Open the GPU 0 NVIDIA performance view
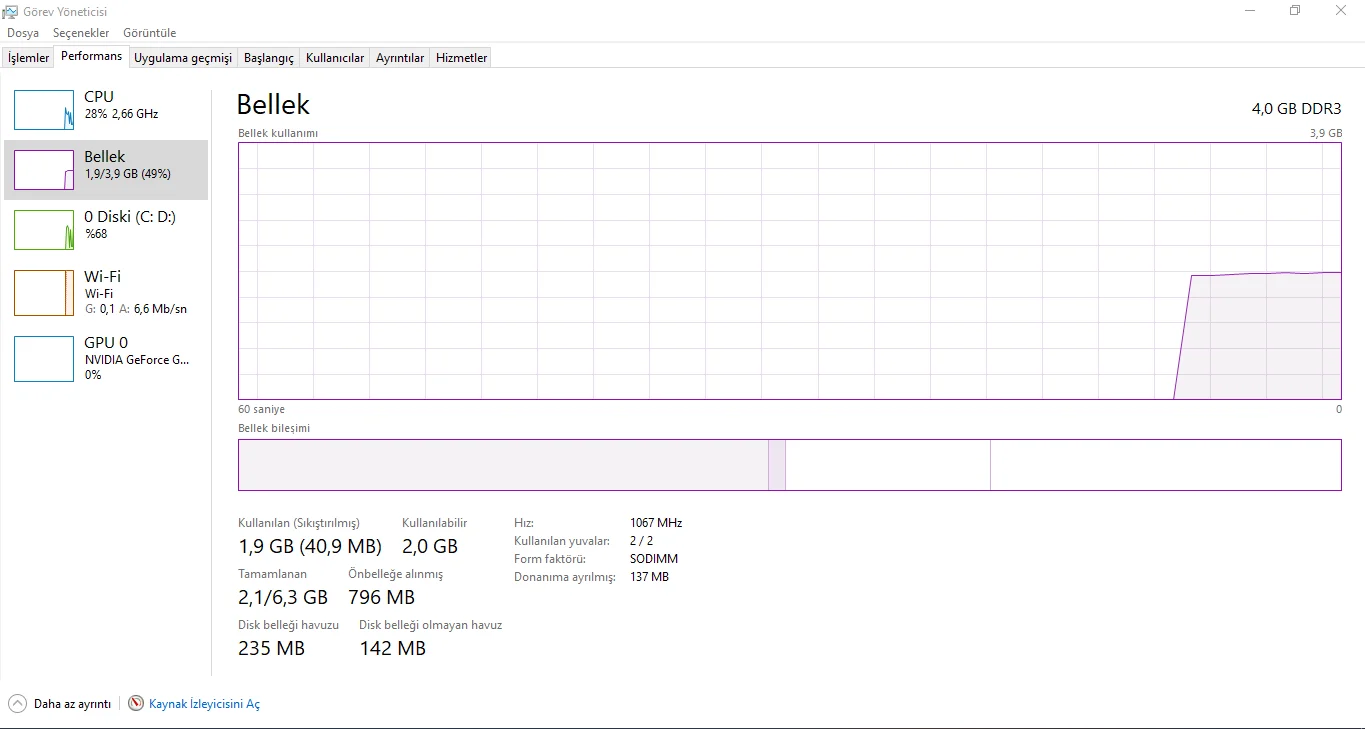 [x=44, y=359]
